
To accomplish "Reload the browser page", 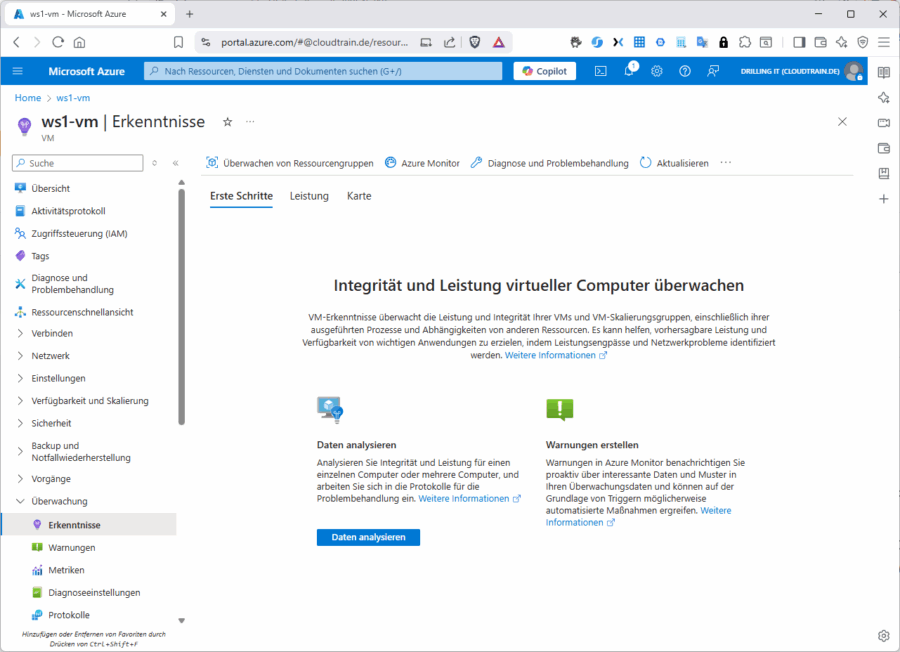I will click(58, 42).
